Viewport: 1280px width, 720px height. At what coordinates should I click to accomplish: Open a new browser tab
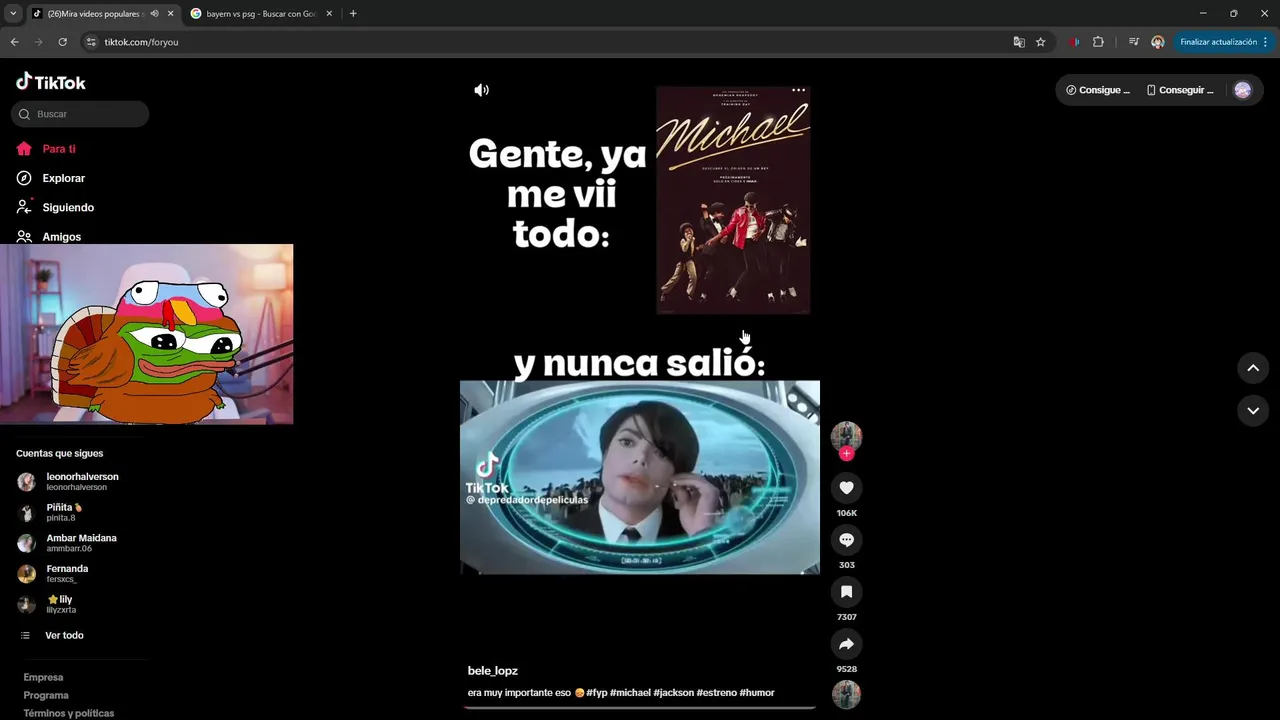point(353,14)
